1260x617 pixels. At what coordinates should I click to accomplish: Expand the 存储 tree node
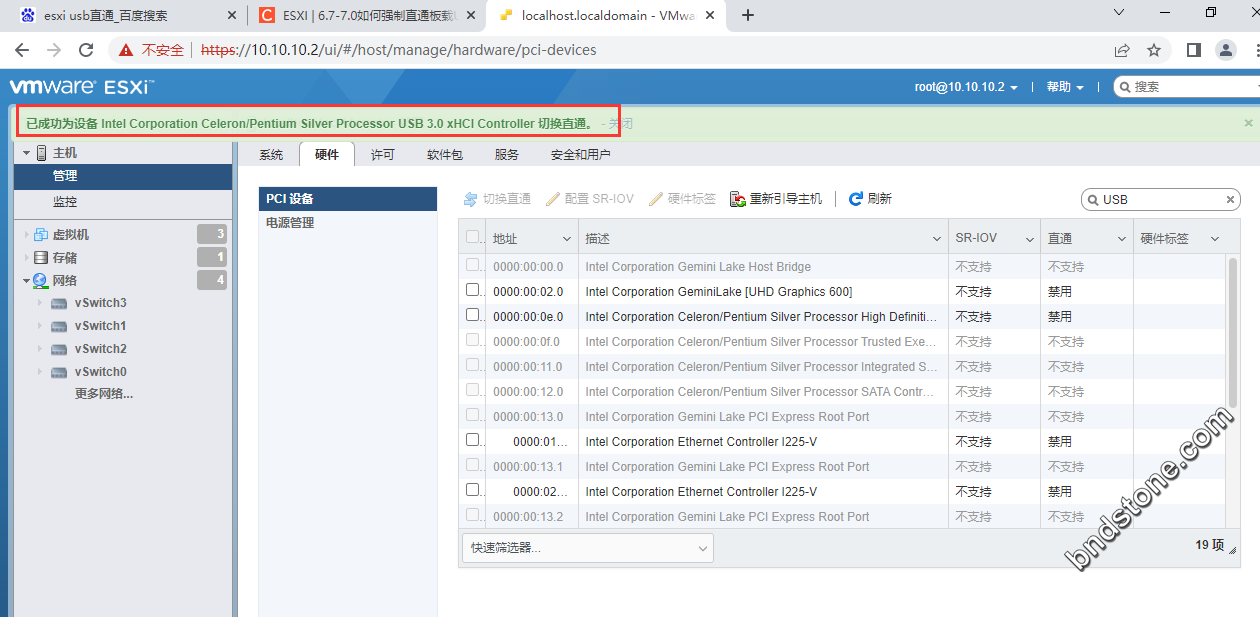coord(26,258)
